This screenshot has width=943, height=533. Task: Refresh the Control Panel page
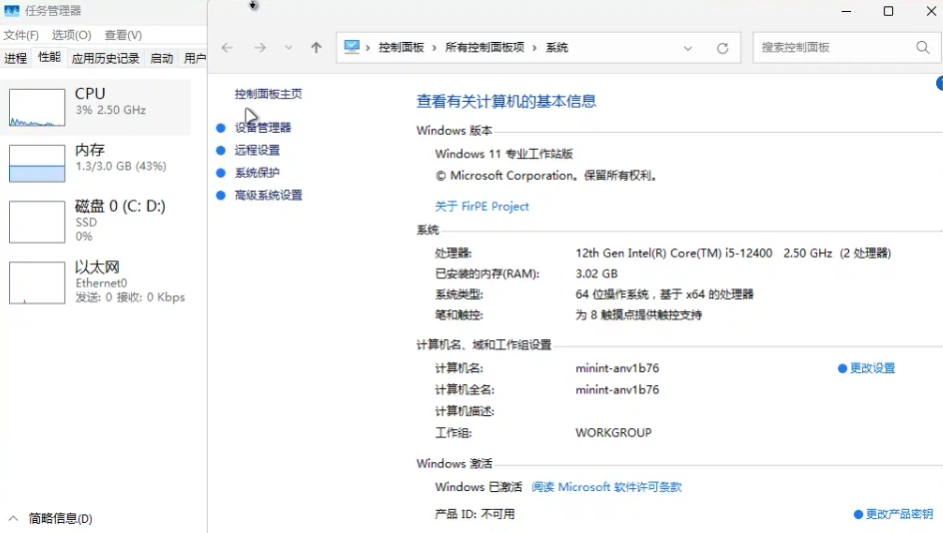(x=723, y=48)
